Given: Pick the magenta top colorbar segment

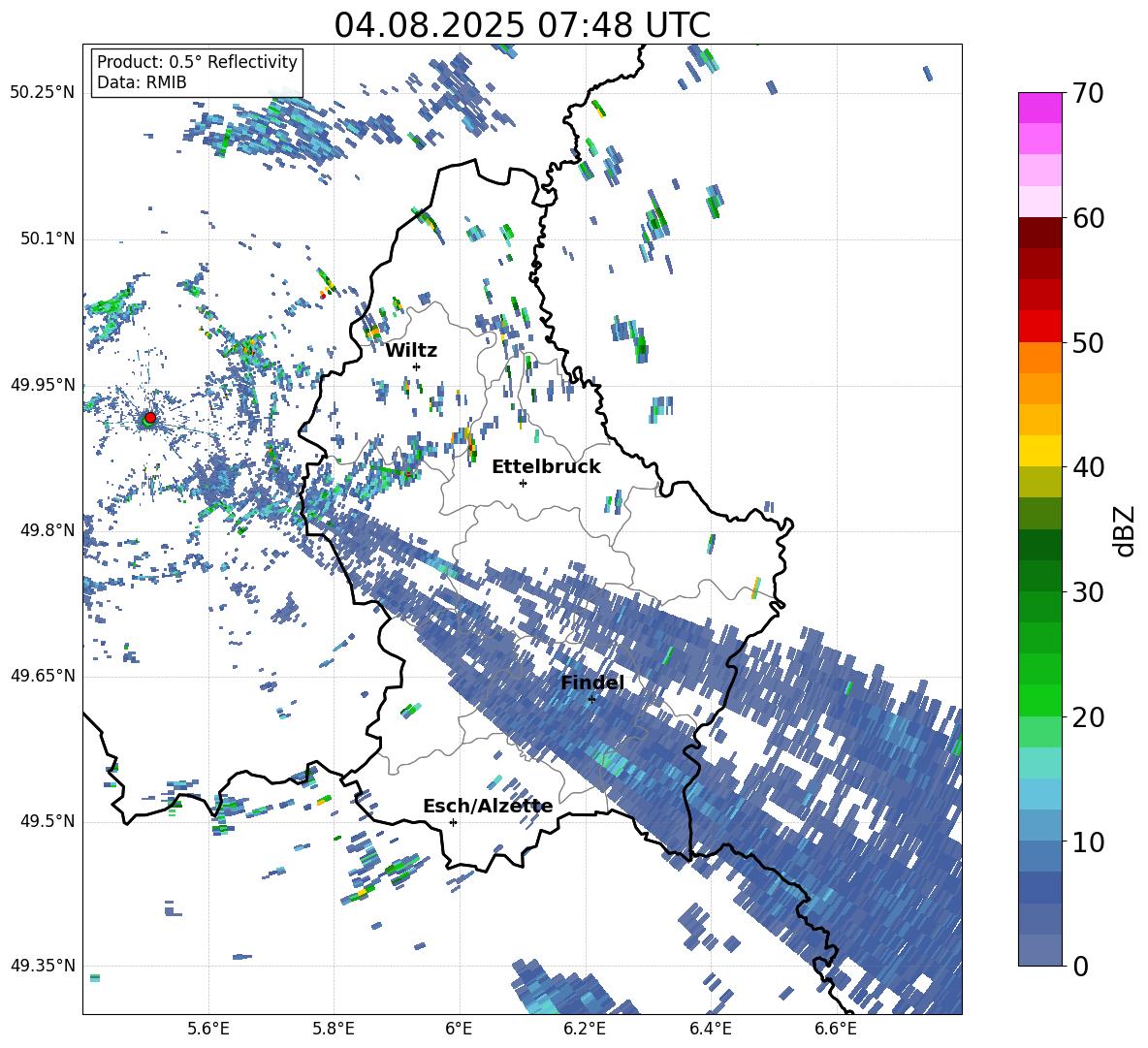Looking at the screenshot, I should tap(1039, 108).
